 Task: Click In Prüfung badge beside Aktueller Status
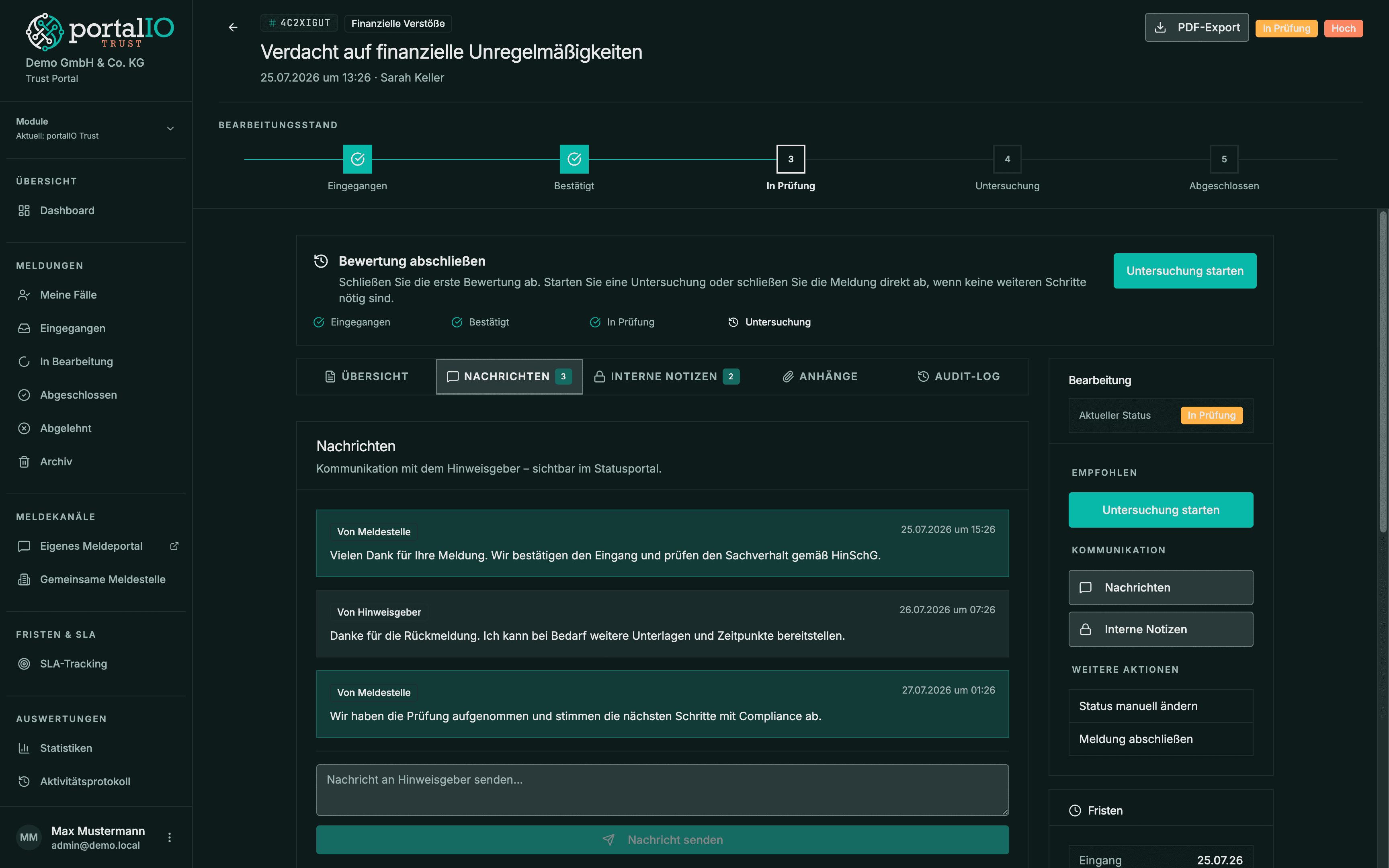[1211, 415]
